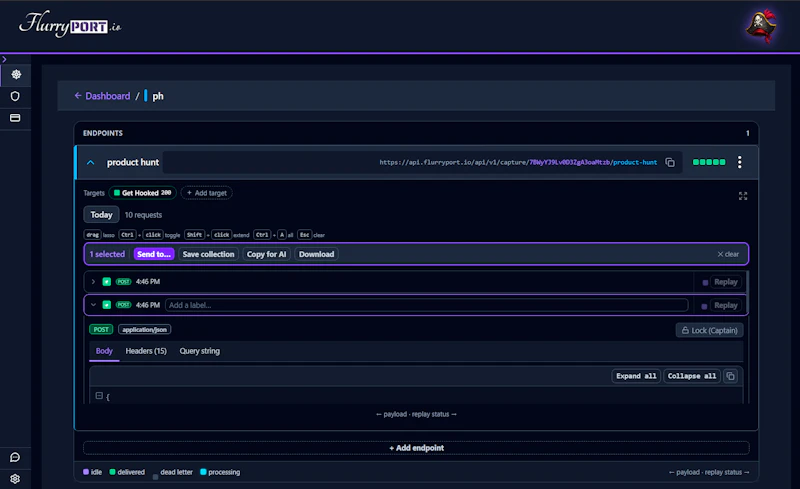Viewport: 800px width, 489px height.
Task: Go back to Dashboard via breadcrumb link
Action: tap(102, 96)
